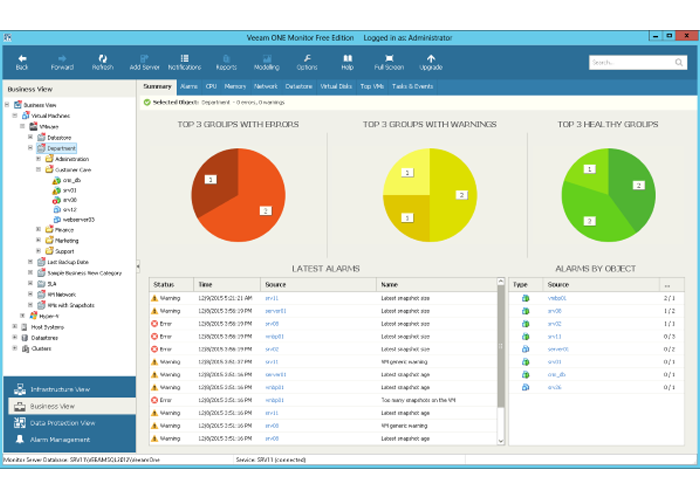Open the Modeling toolbar icon
The width and height of the screenshot is (700, 500).
pos(267,62)
